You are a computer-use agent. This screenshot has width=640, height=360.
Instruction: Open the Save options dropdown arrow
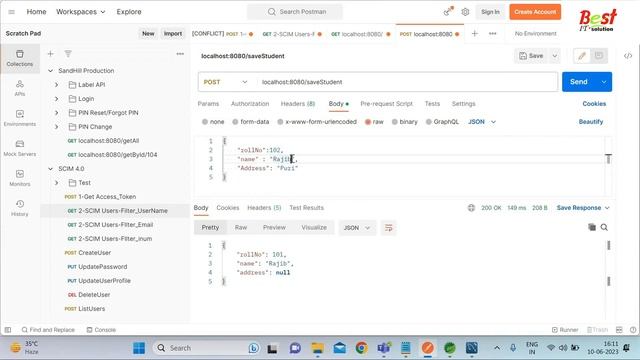coord(554,56)
